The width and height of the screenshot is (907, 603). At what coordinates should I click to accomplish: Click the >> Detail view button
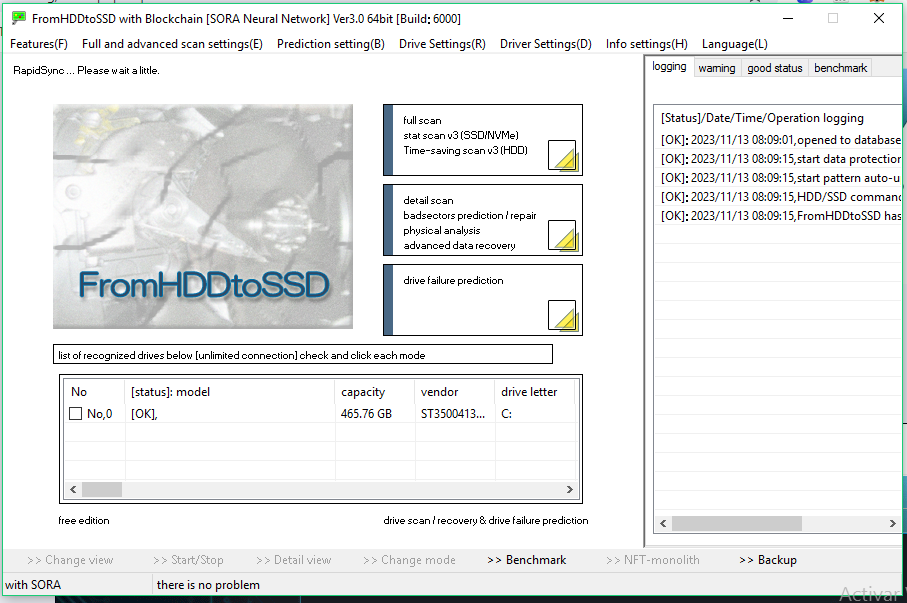(x=294, y=560)
